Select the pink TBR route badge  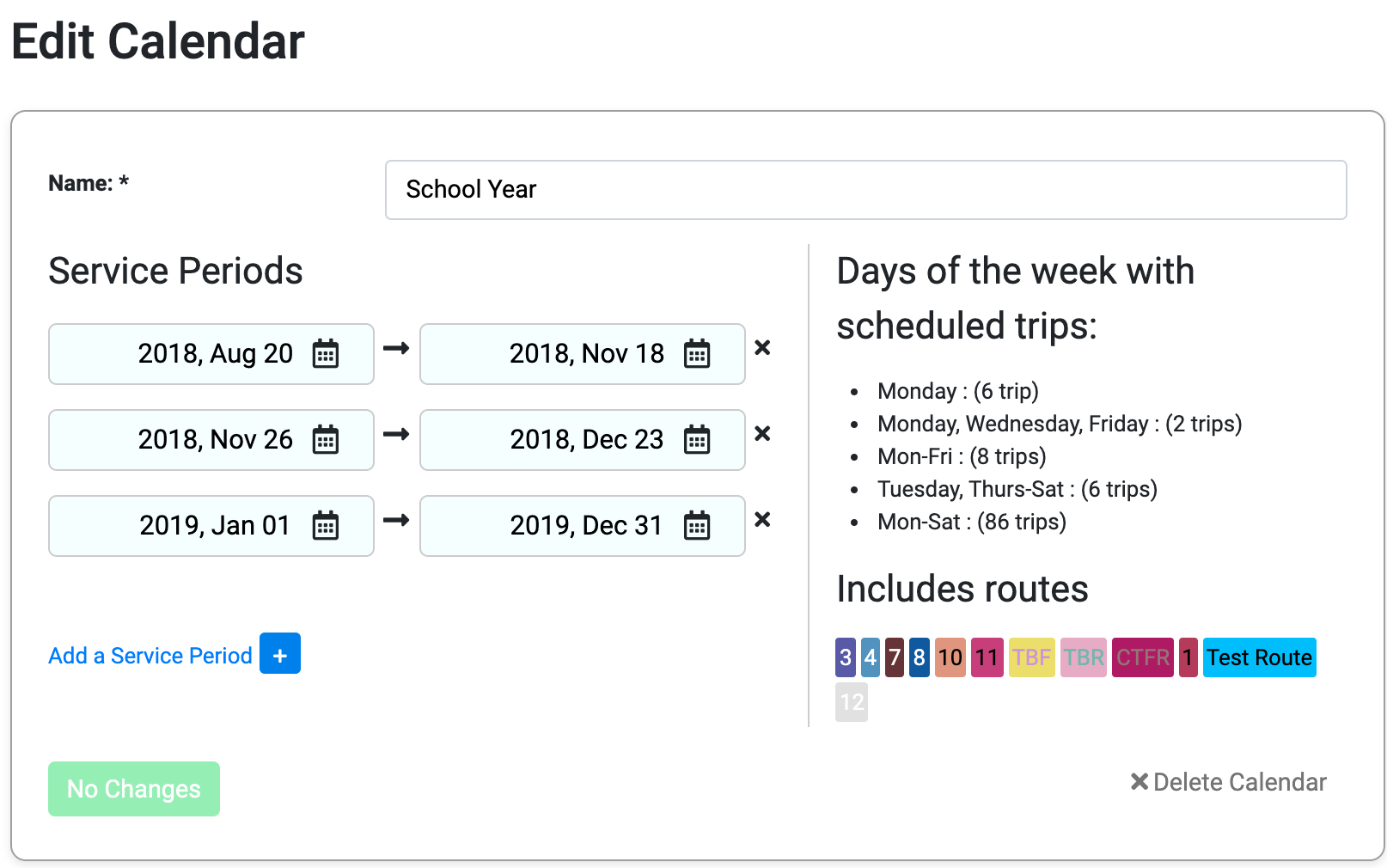pyautogui.click(x=1084, y=657)
